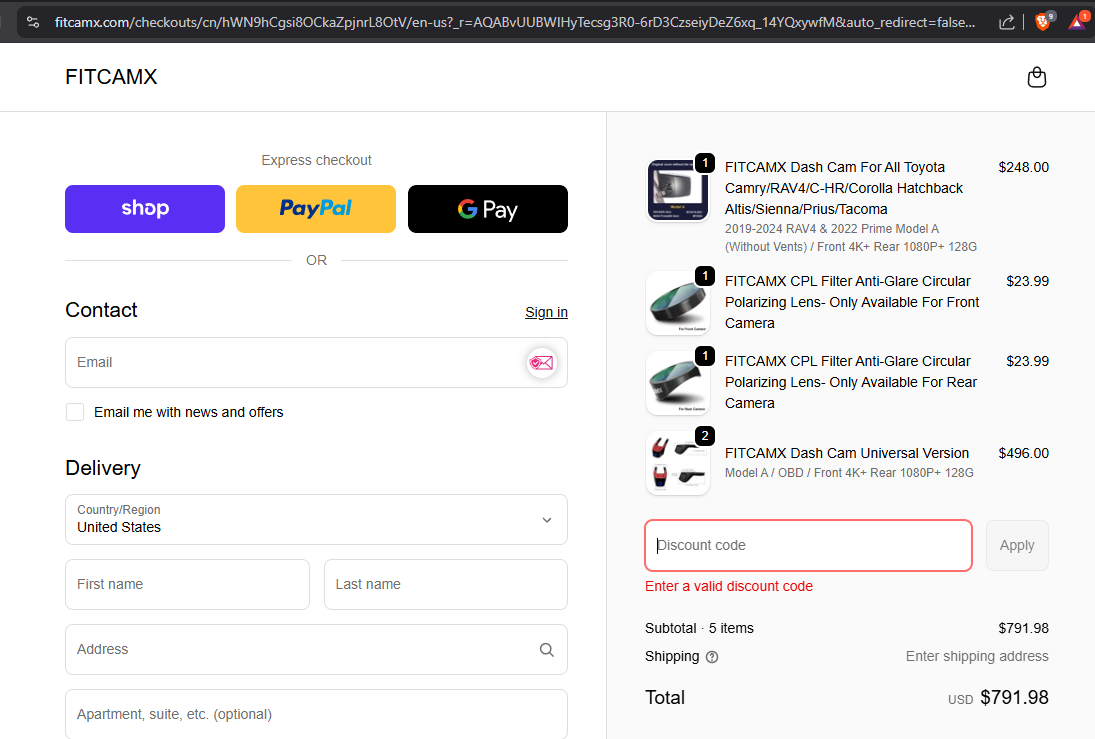Focus the Address input field
This screenshot has width=1095, height=739.
(316, 650)
